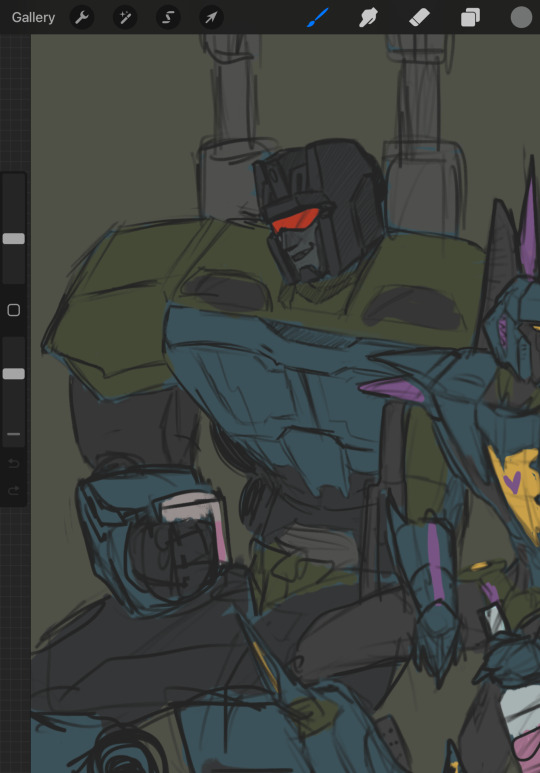The height and width of the screenshot is (773, 540).
Task: Tap the square modify button in sidebar
Action: pyautogui.click(x=14, y=310)
